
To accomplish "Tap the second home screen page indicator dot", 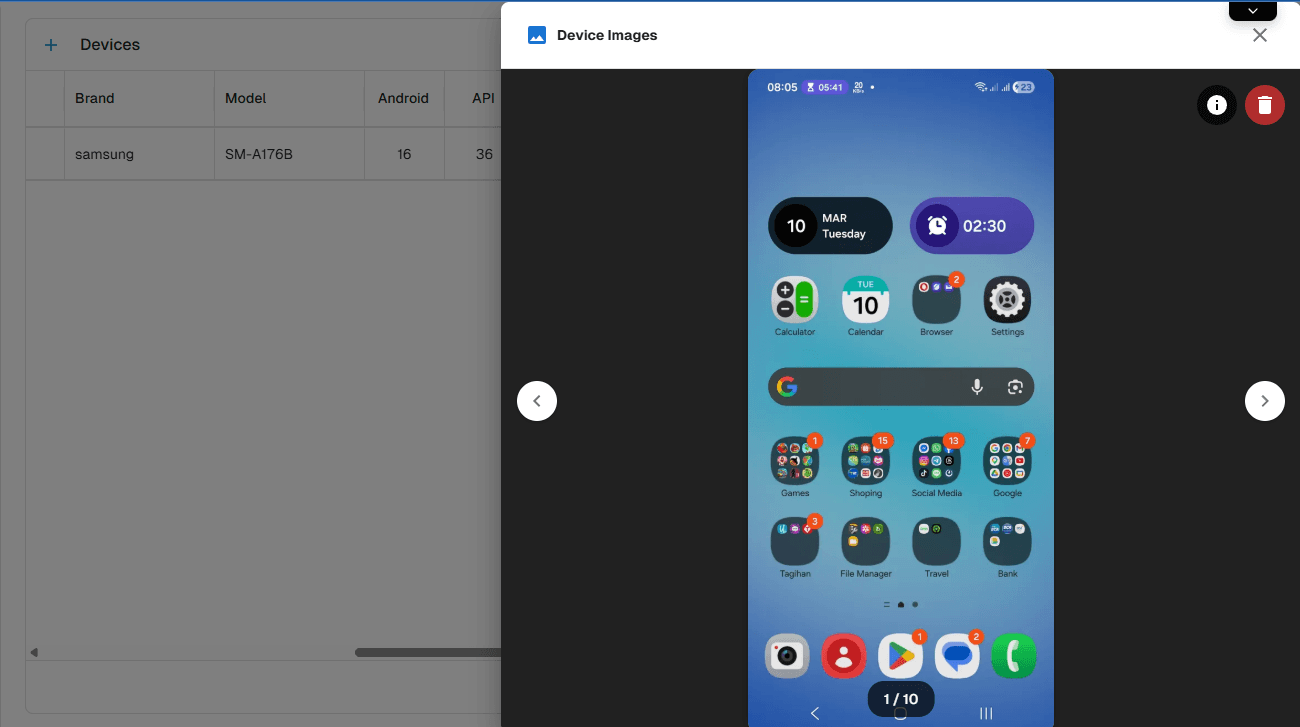I will click(900, 604).
